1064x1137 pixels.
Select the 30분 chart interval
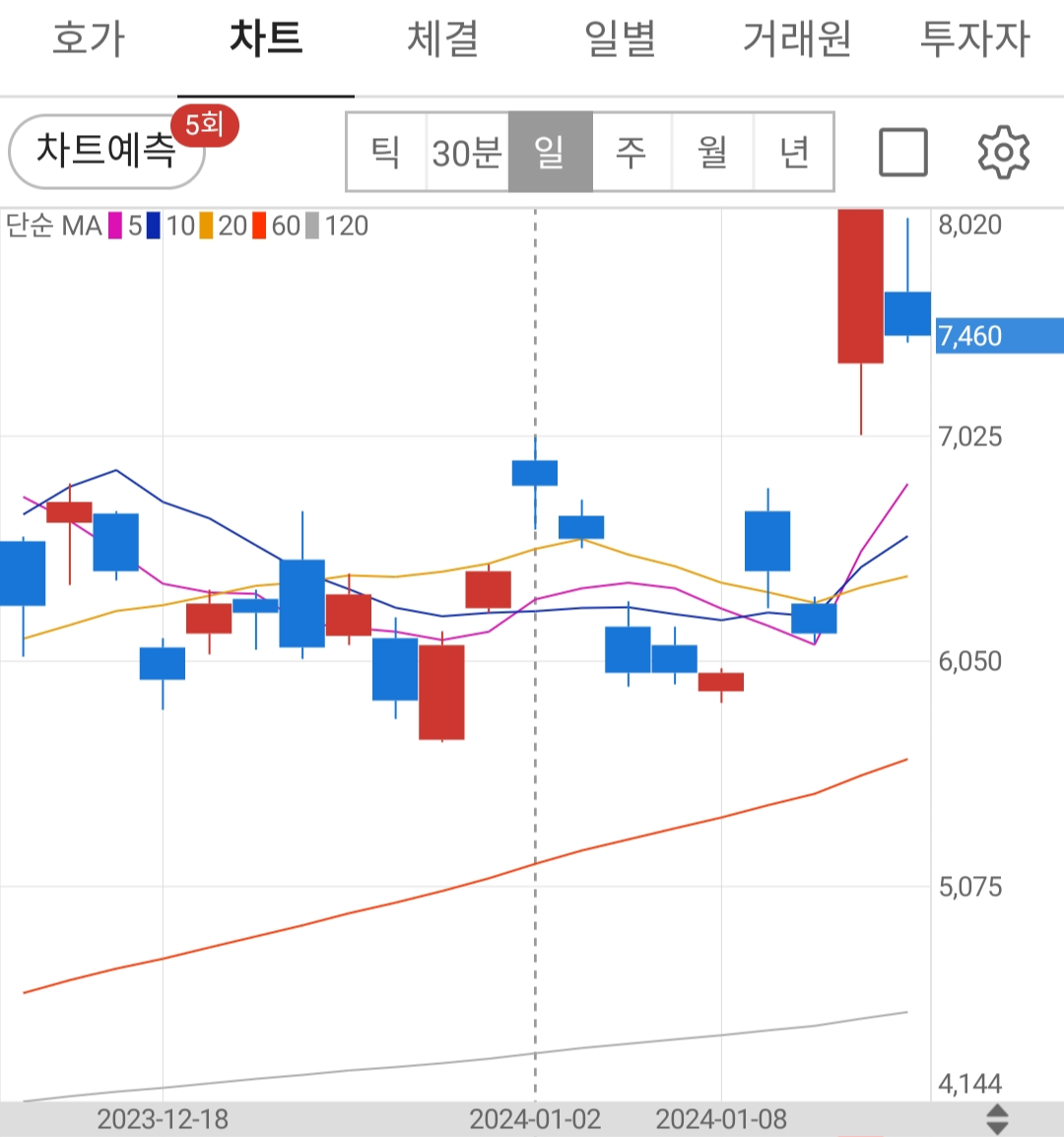467,153
